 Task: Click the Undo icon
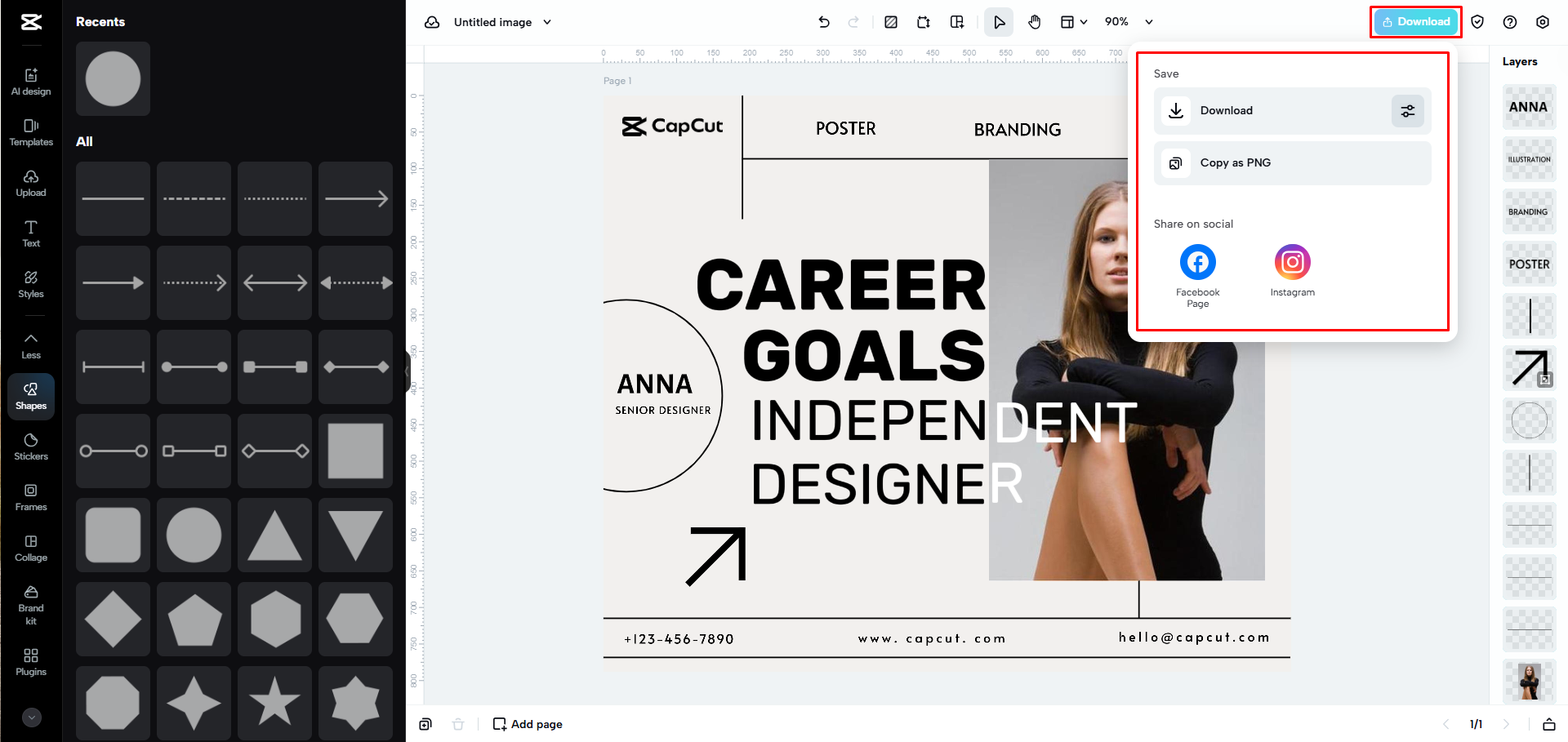tap(824, 22)
